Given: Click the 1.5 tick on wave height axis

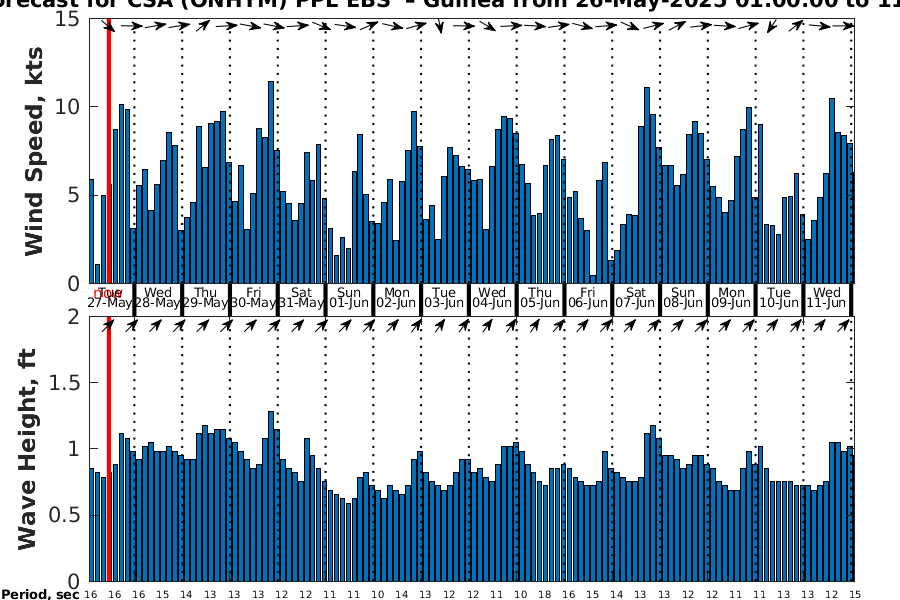Looking at the screenshot, I should click(x=64, y=382).
